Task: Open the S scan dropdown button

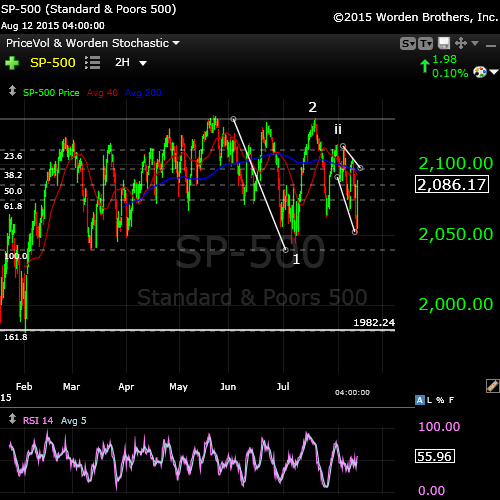Action: coord(408,43)
